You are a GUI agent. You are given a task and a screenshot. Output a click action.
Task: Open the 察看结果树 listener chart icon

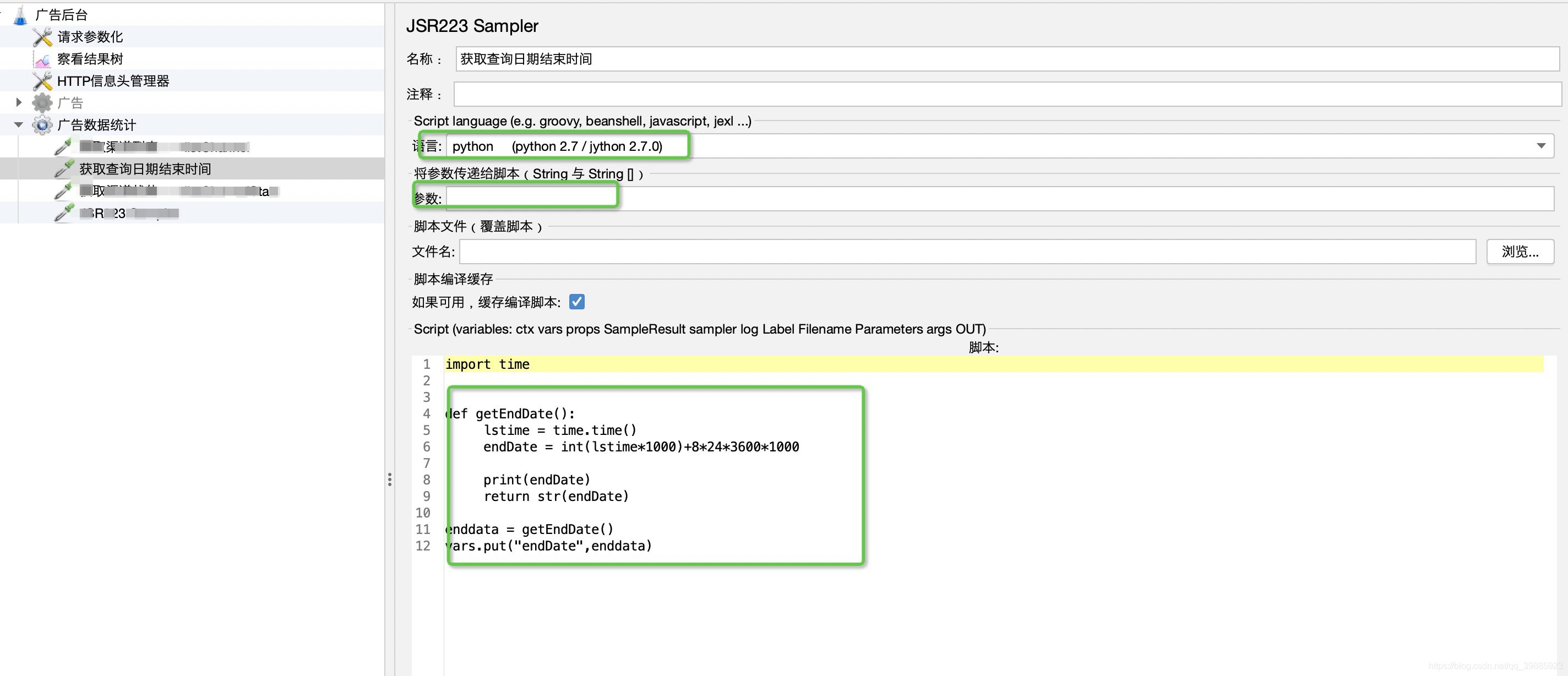[x=41, y=58]
